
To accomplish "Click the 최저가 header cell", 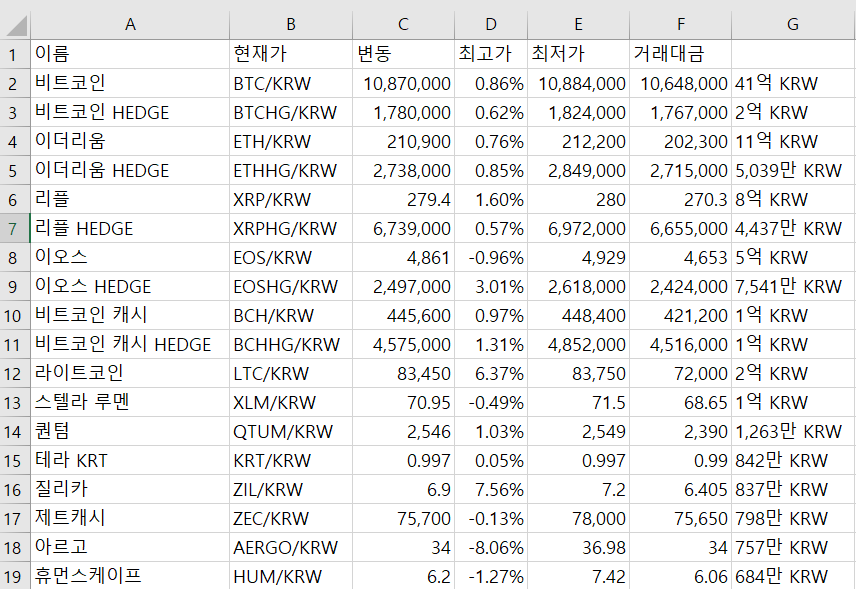I will (x=578, y=54).
